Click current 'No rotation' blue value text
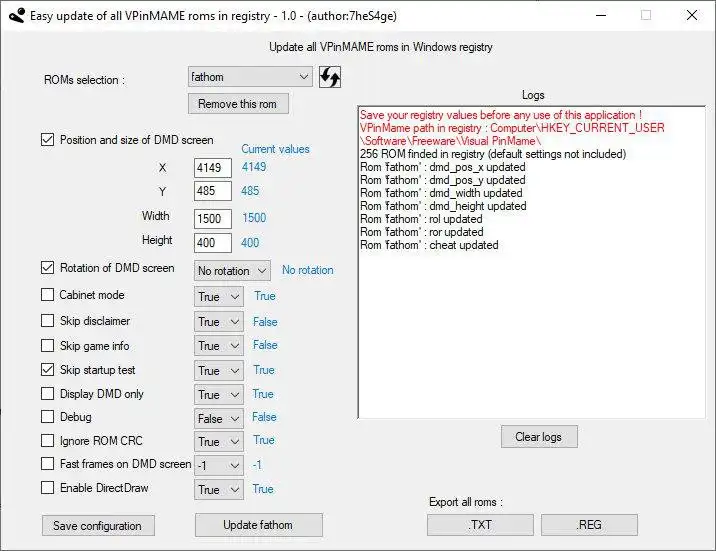Image resolution: width=716 pixels, height=551 pixels. pyautogui.click(x=307, y=270)
